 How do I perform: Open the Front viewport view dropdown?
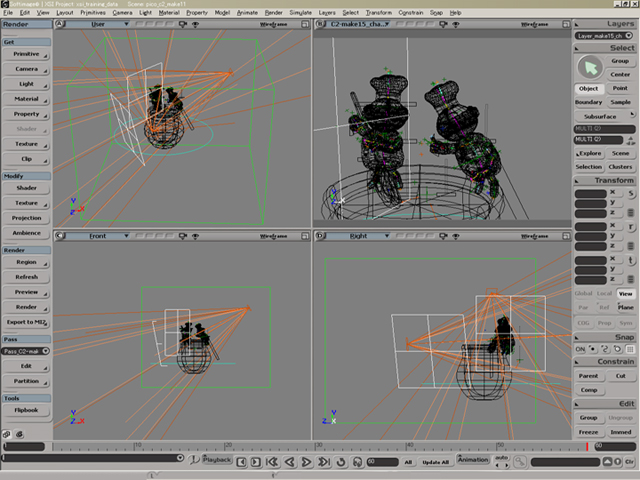click(x=96, y=236)
